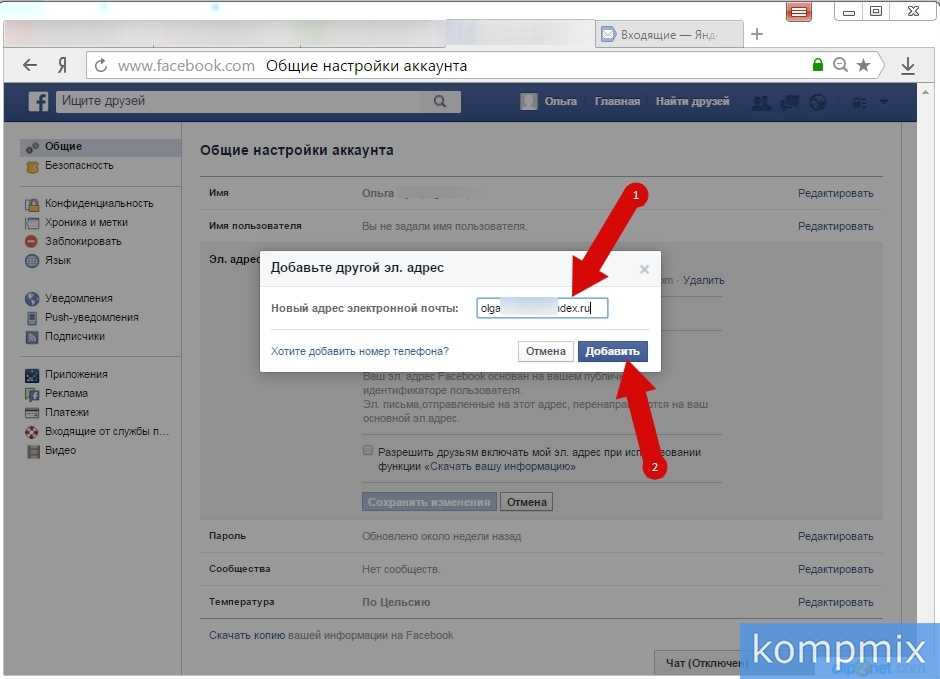The width and height of the screenshot is (940, 679).
Task: Open the notifications globe icon
Action: tap(818, 102)
